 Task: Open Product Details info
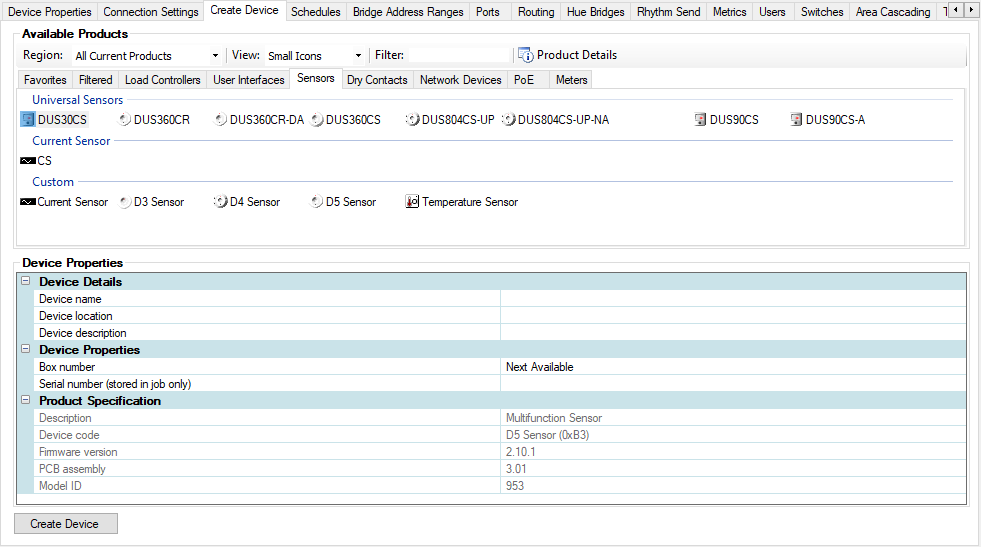(x=567, y=55)
